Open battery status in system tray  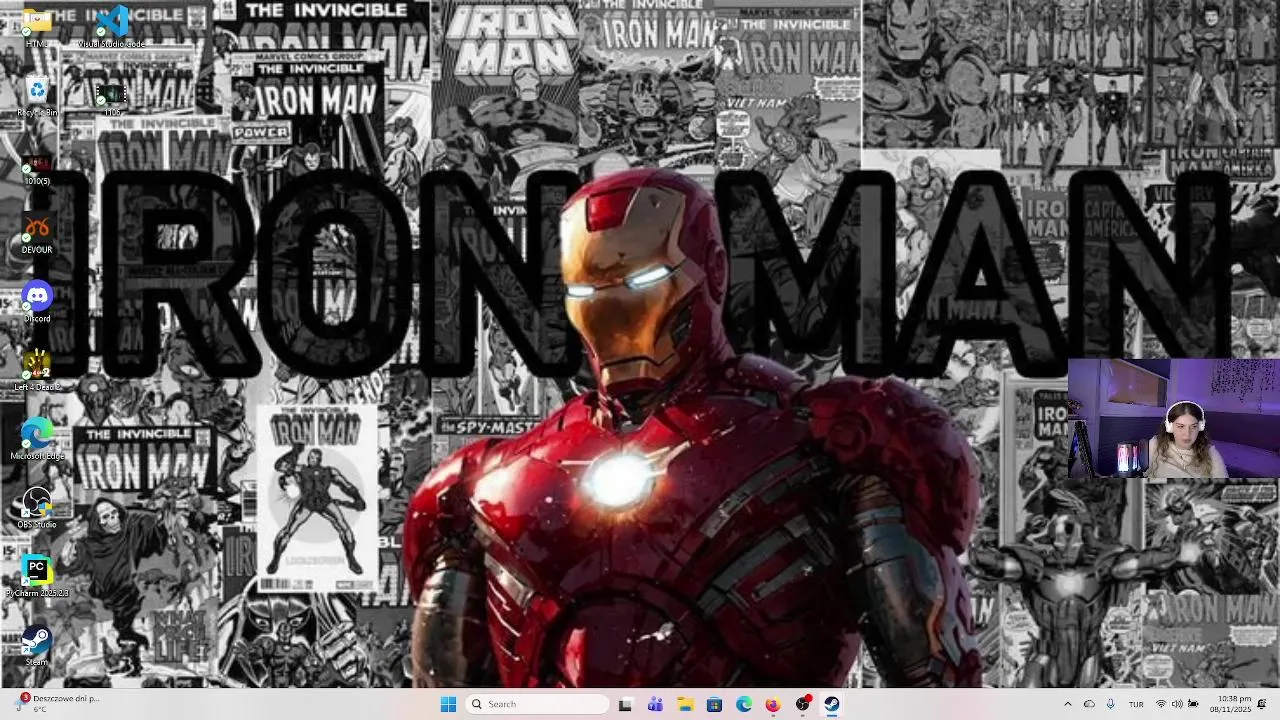[1193, 704]
